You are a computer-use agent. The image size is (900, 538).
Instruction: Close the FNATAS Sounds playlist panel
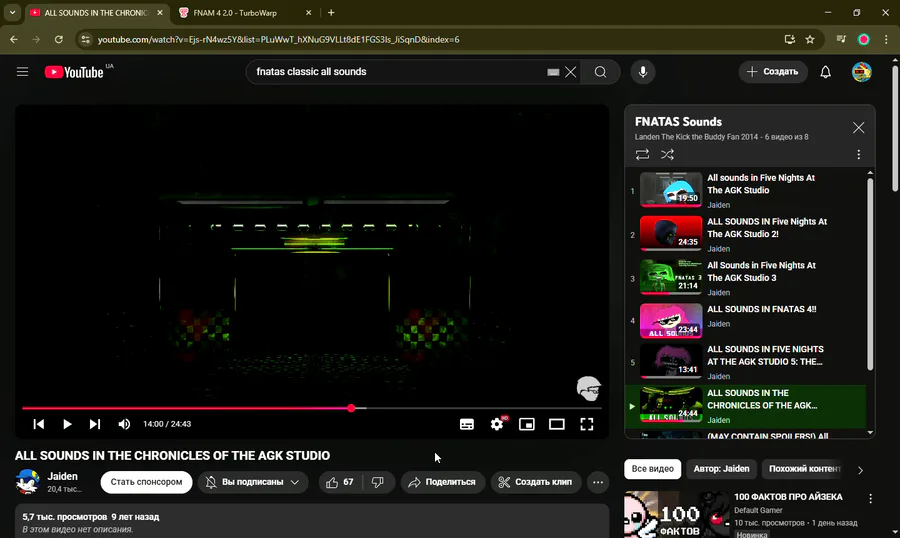pos(859,127)
